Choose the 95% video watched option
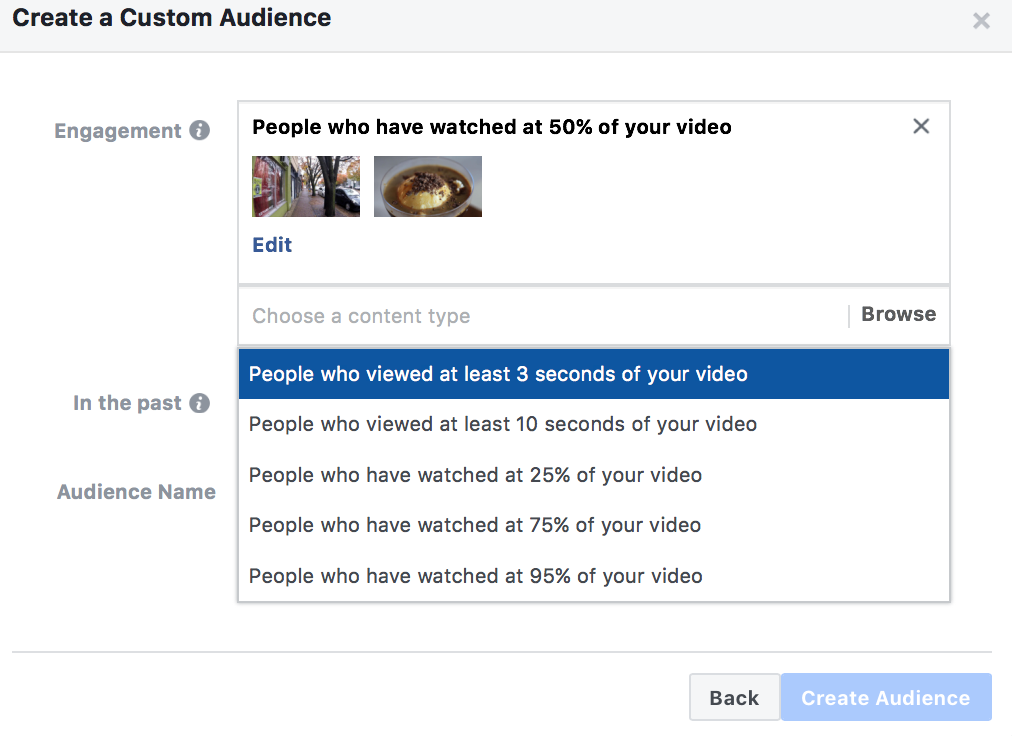The width and height of the screenshot is (1012, 736). (x=474, y=575)
